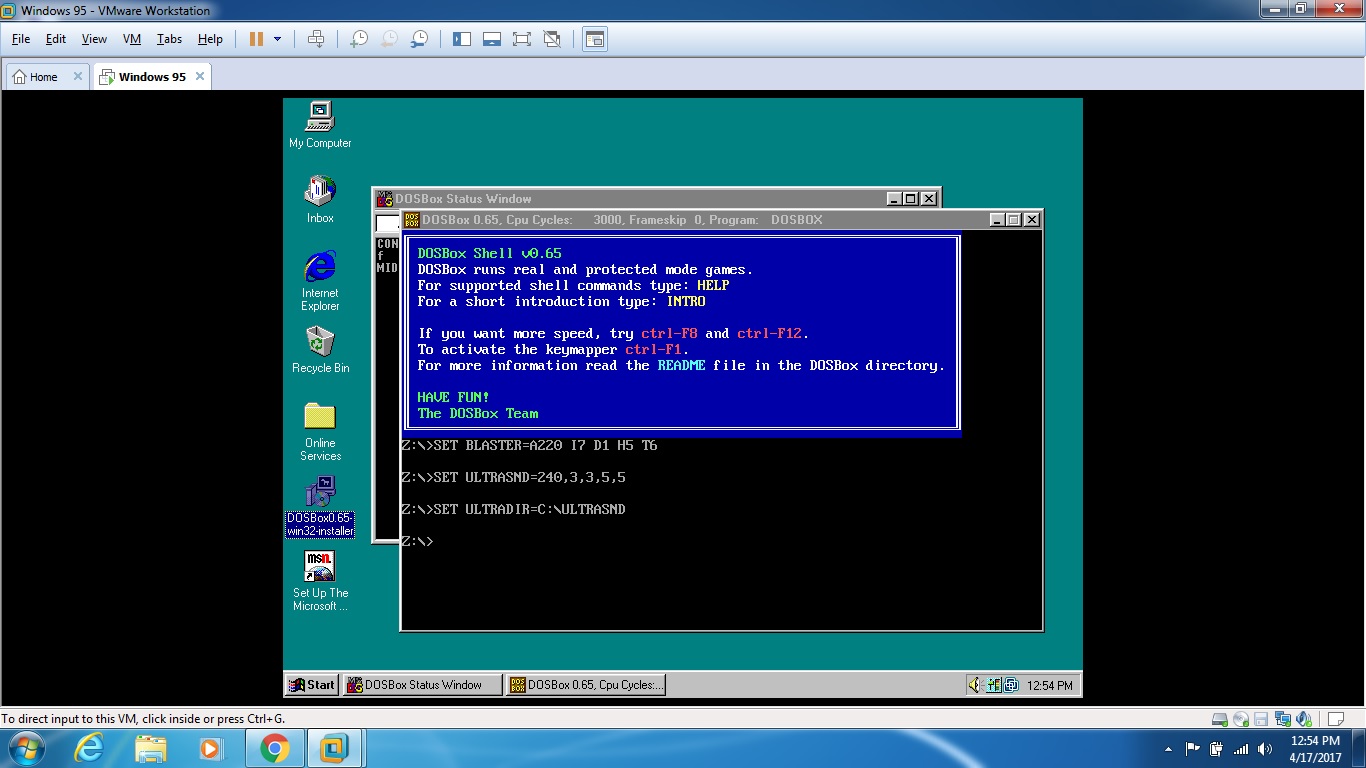
Task: Click the DOSBox logo in Status Window title
Action: (x=384, y=198)
